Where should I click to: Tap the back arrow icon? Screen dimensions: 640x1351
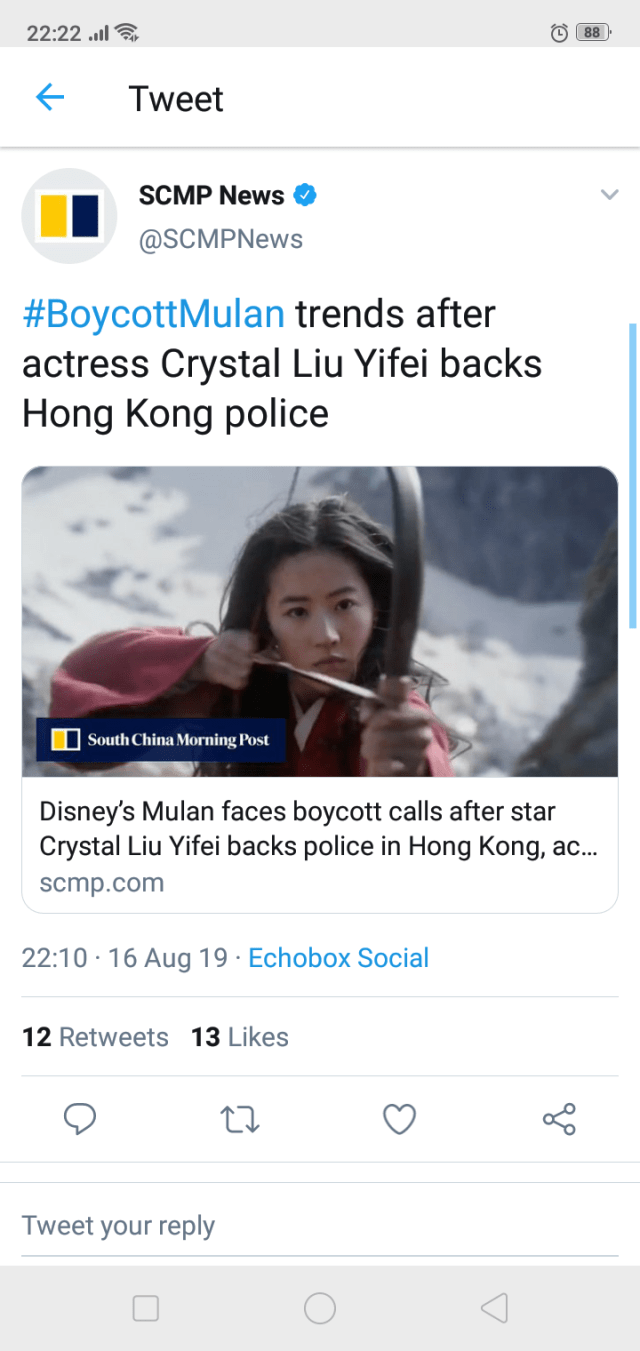(50, 97)
